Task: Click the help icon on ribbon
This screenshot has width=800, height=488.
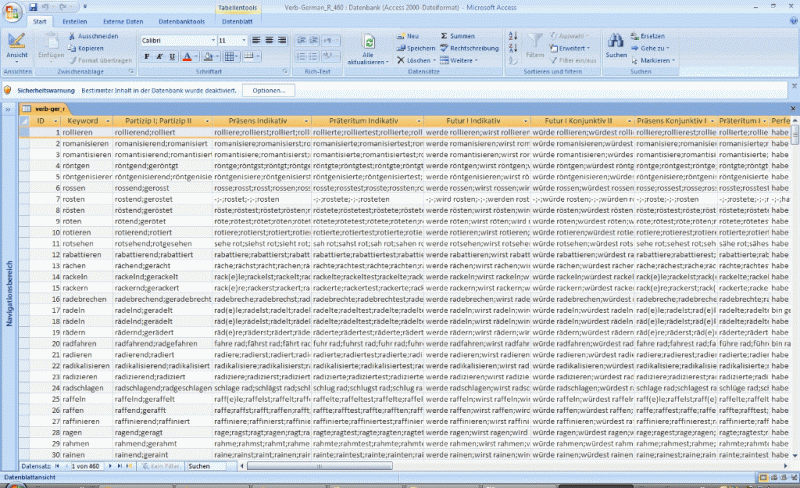Action: click(793, 21)
